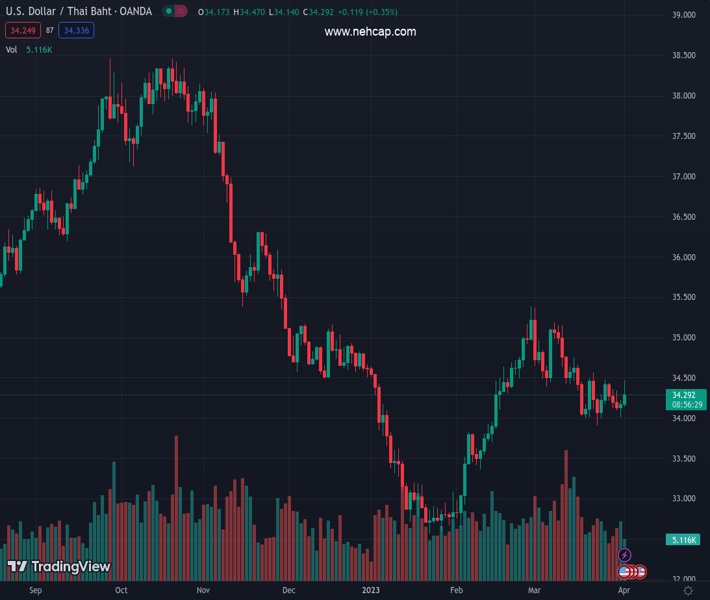
Task: Click the Dec label on time axis
Action: coord(288,590)
